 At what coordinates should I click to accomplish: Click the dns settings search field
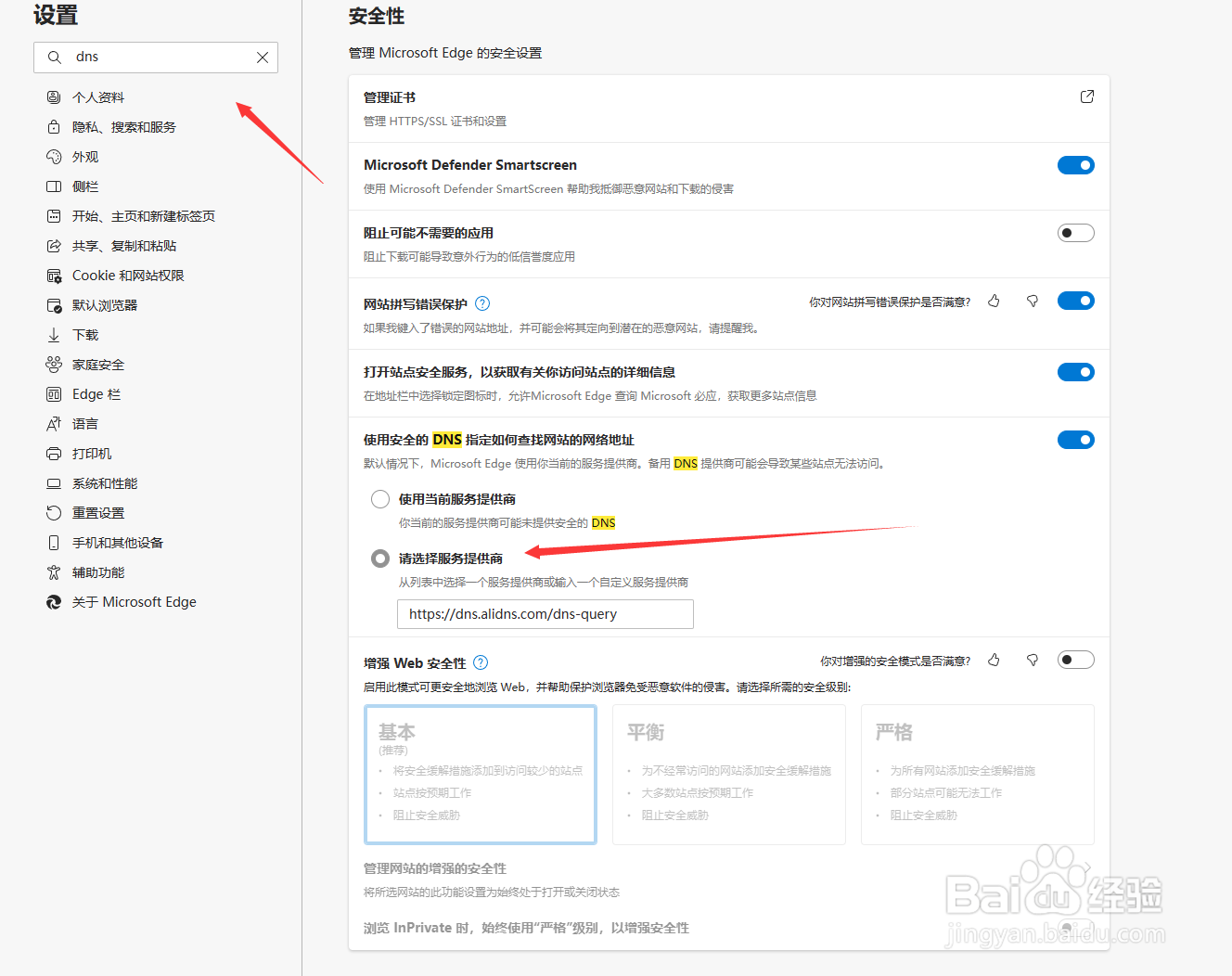[156, 58]
